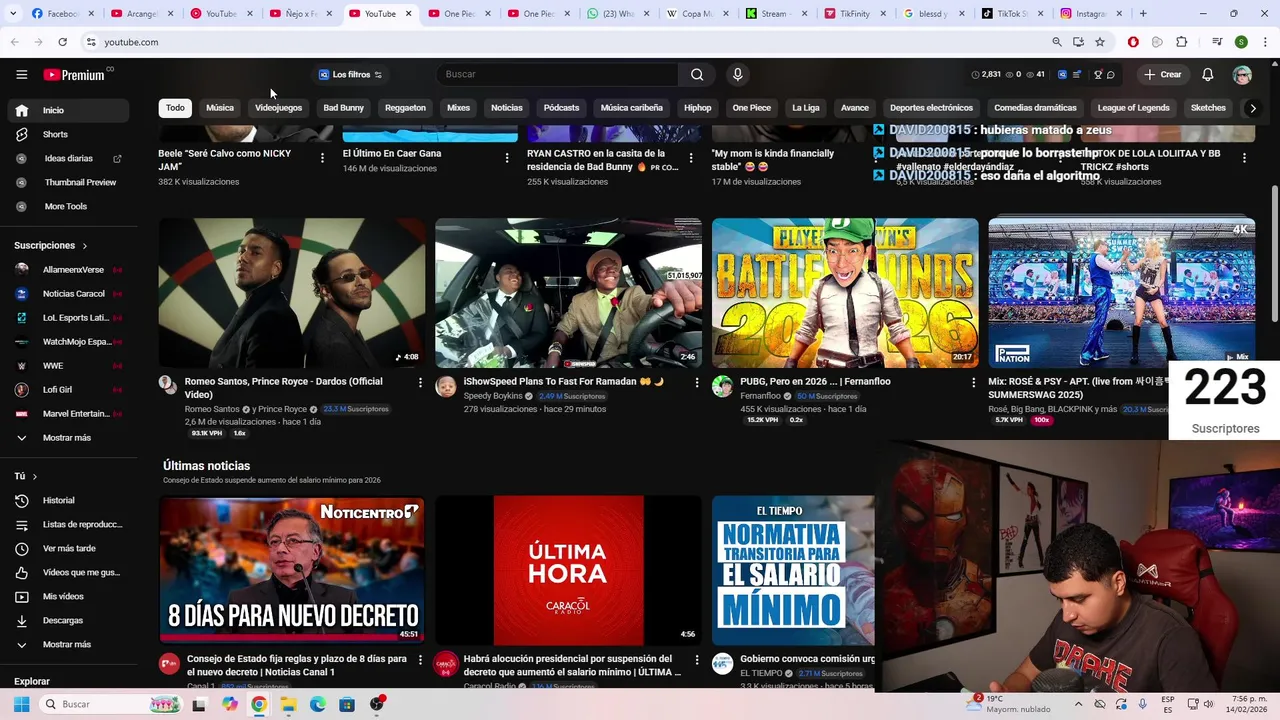Viewport: 1280px width, 720px height.
Task: Open Mis vídeos in the sidebar
Action: click(63, 596)
